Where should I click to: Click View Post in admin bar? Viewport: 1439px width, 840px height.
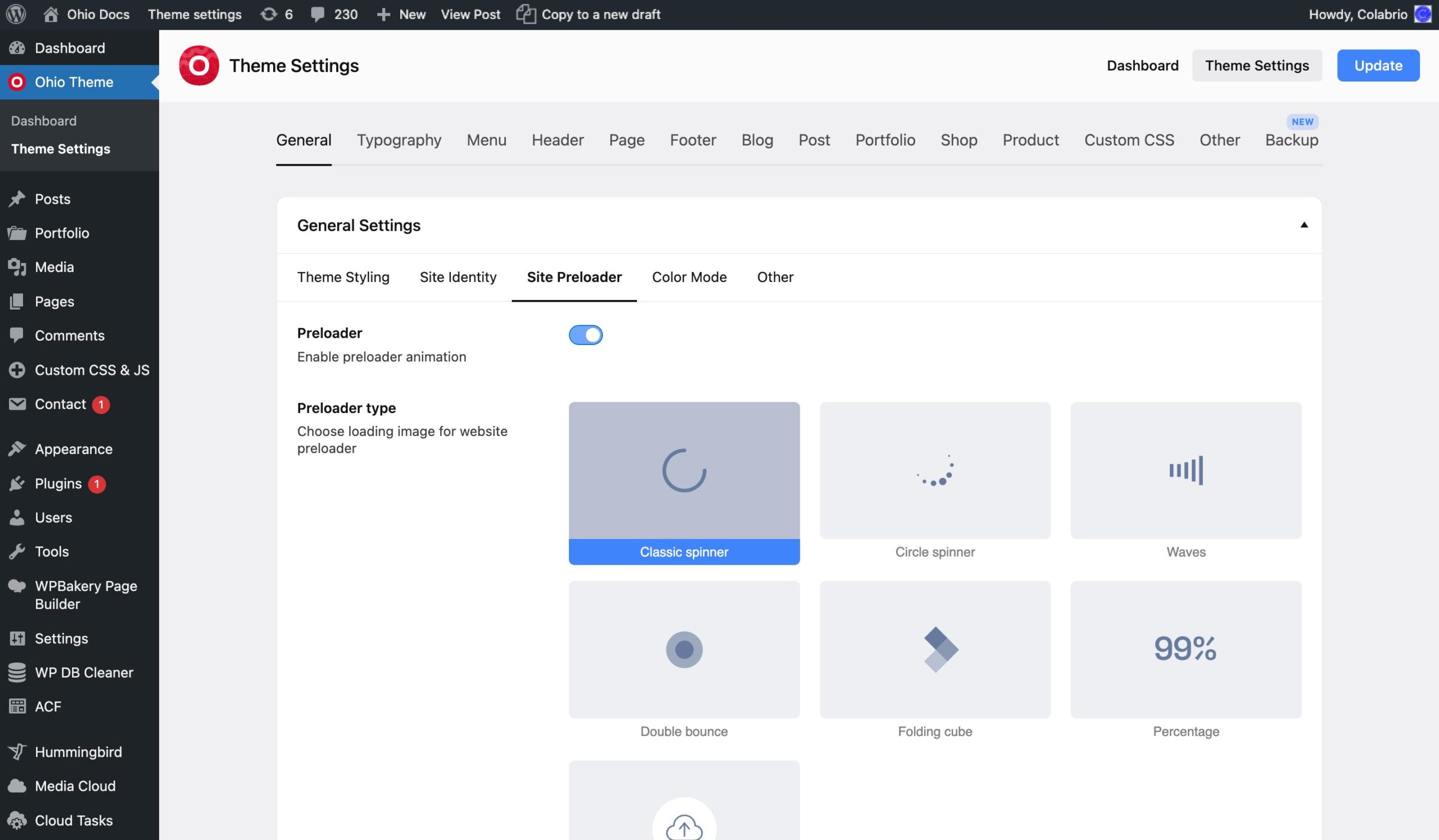coord(470,14)
